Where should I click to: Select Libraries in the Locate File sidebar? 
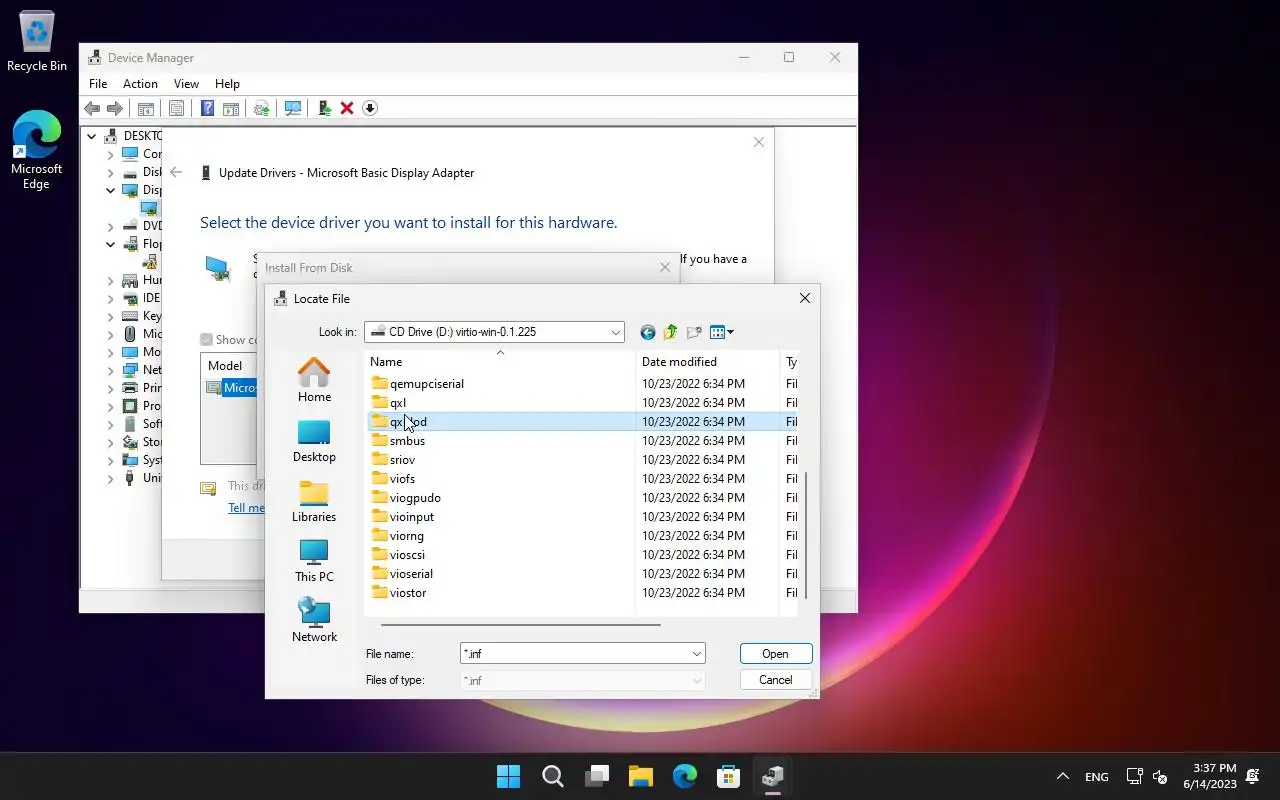tap(314, 501)
